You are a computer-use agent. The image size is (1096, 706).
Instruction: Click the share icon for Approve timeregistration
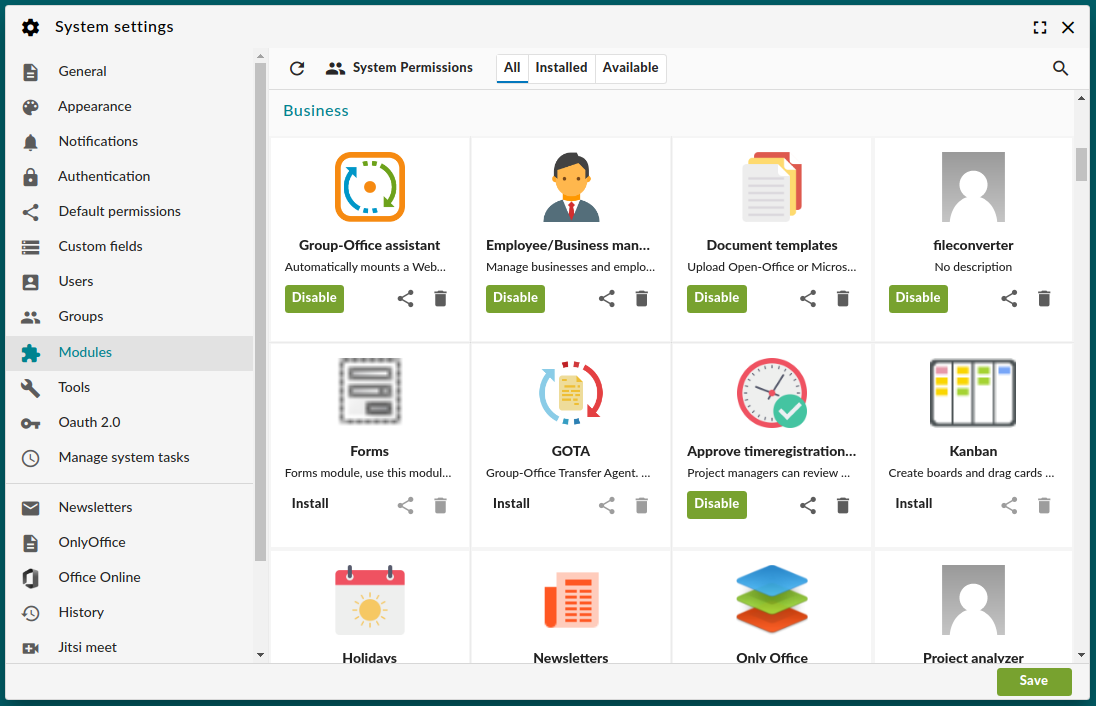coord(808,505)
